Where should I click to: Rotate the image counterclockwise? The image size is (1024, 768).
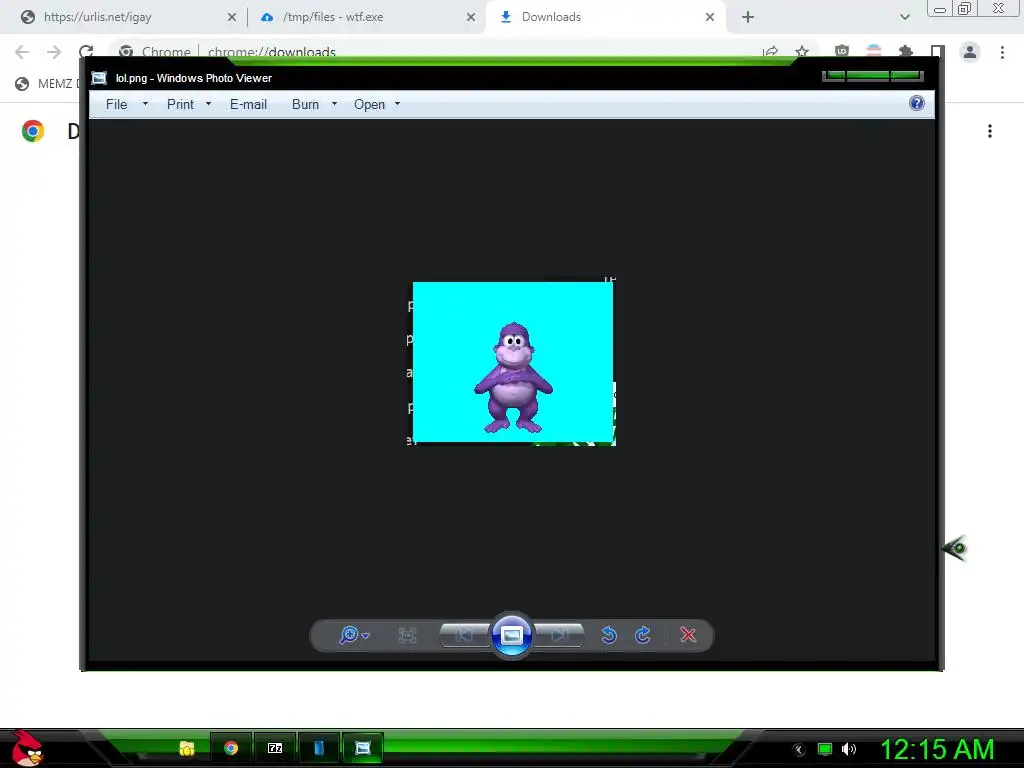(609, 635)
